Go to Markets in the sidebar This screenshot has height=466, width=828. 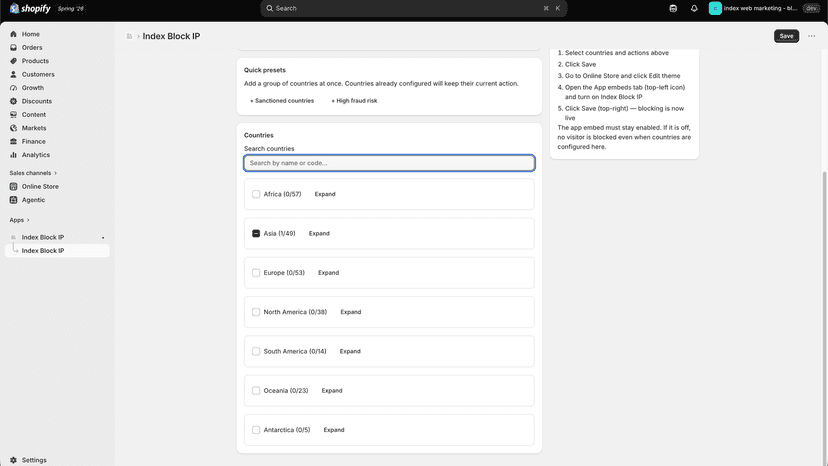pyautogui.click(x=34, y=128)
